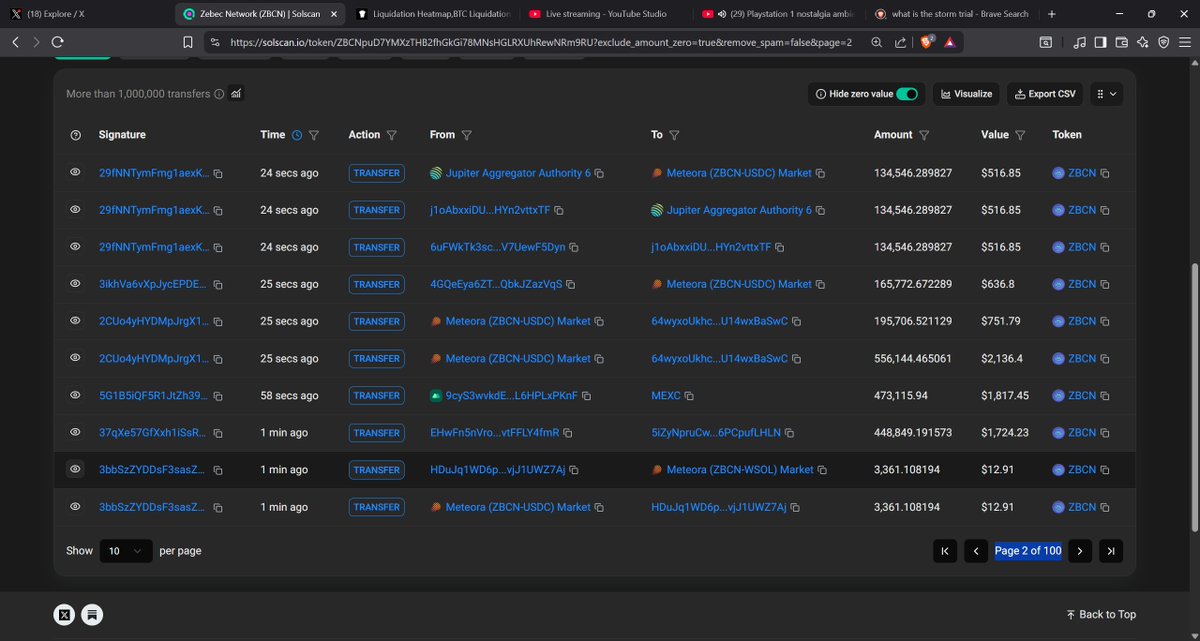Open Action column filter

(x=391, y=135)
